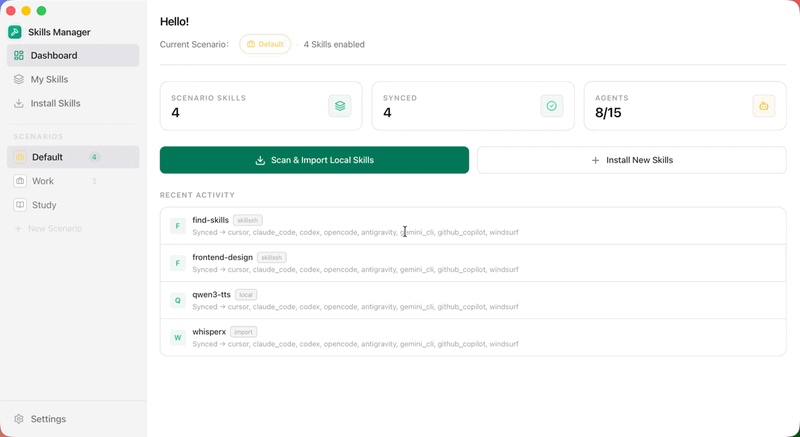This screenshot has height=437, width=800.
Task: Click the Work scenario briefcase icon
Action: point(20,181)
